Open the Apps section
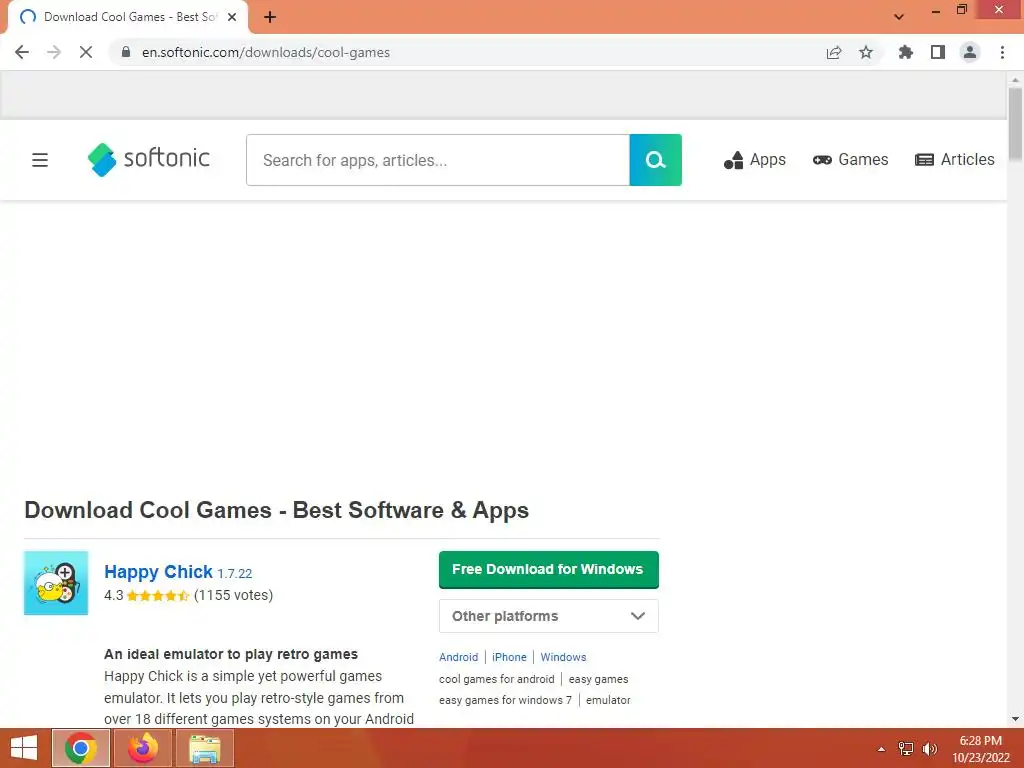The height and width of the screenshot is (768, 1024). [x=754, y=160]
